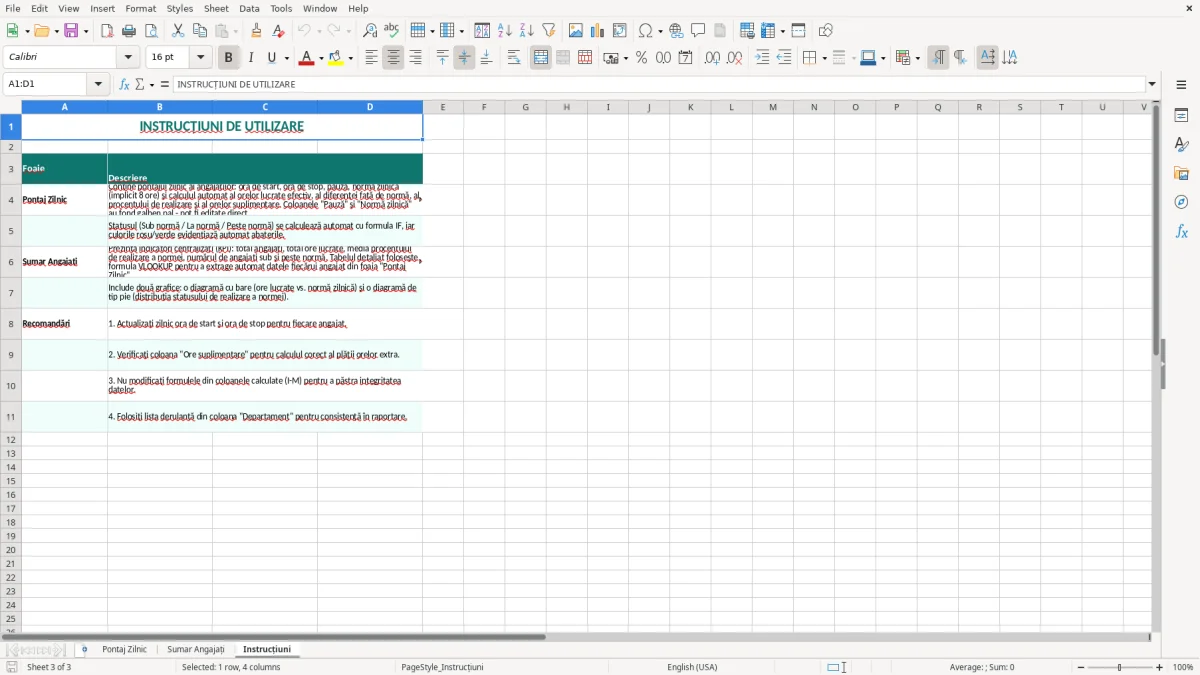Open the Borders dropdown arrow

click(824, 58)
